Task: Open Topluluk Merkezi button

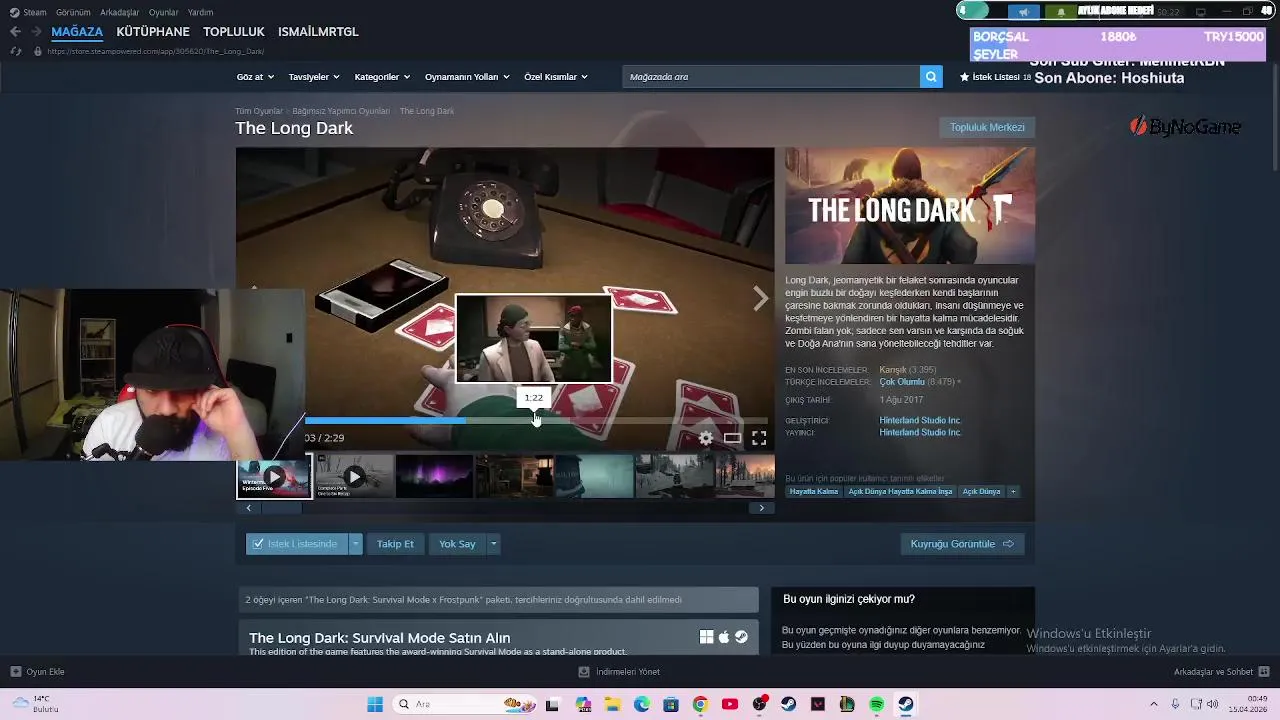Action: click(987, 127)
